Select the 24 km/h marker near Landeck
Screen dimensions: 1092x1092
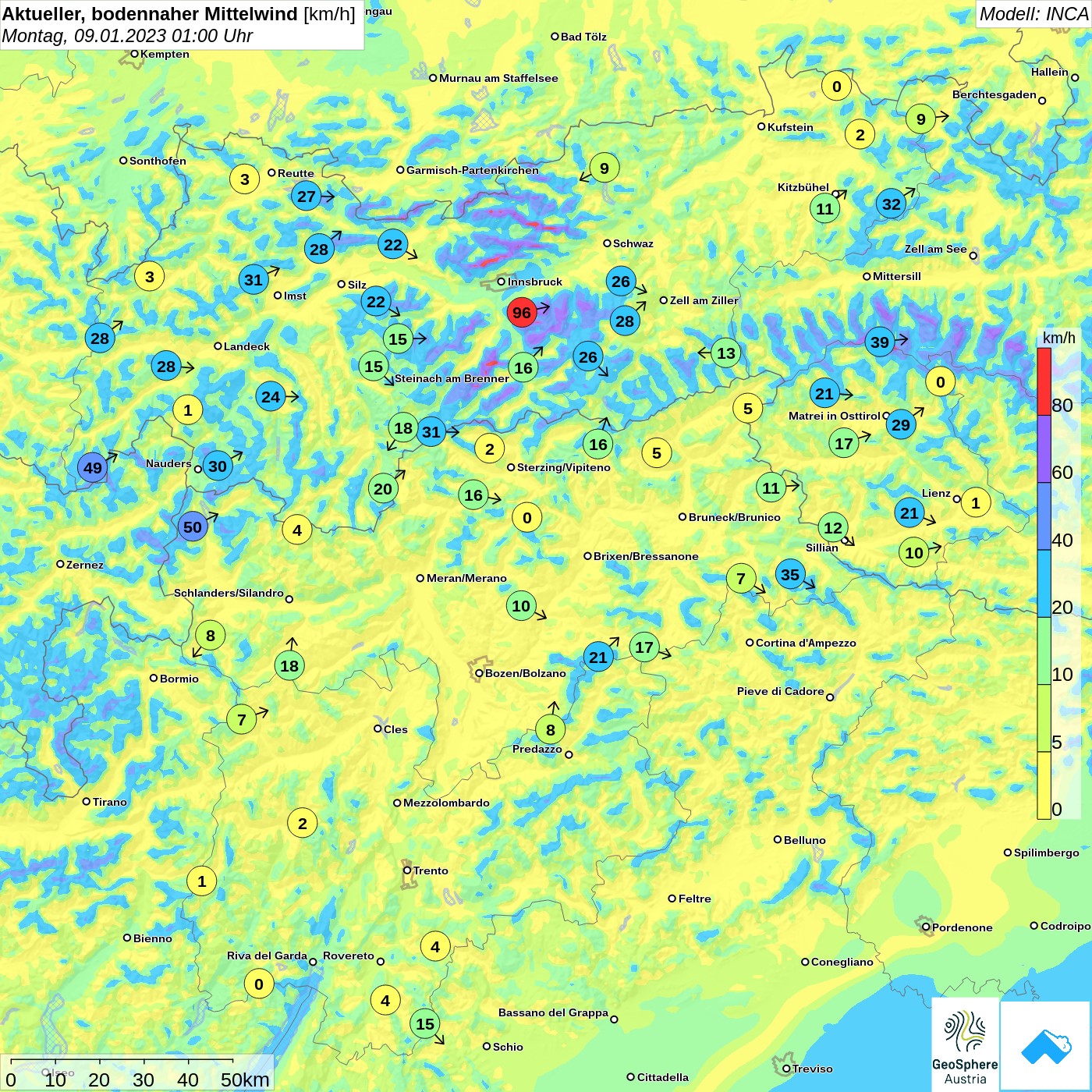click(x=271, y=397)
